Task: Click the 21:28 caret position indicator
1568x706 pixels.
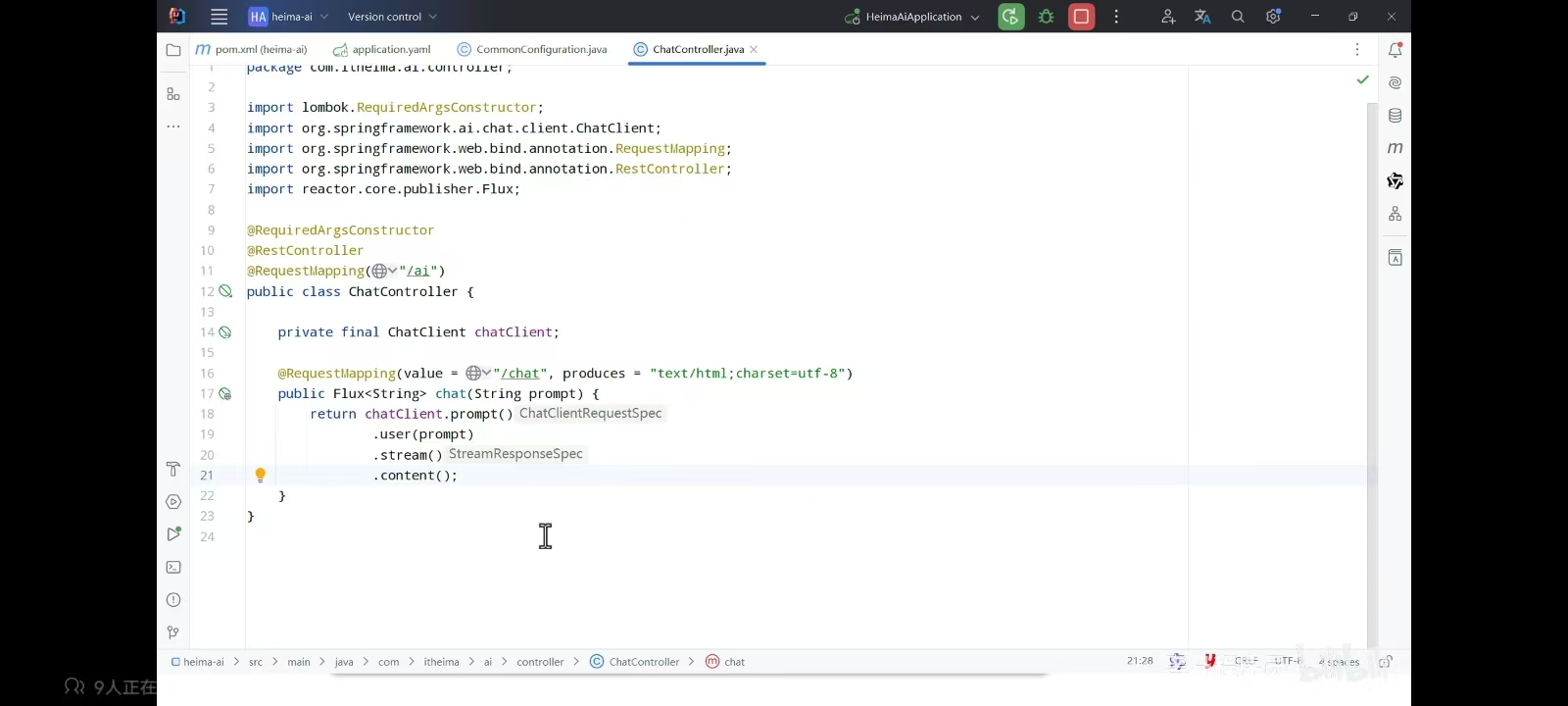Action: click(1140, 661)
